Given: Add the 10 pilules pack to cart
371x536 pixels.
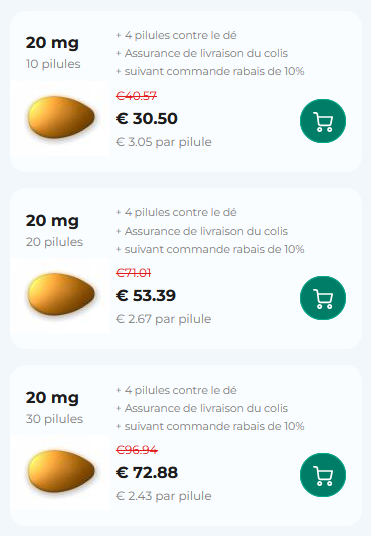Looking at the screenshot, I should pyautogui.click(x=323, y=121).
